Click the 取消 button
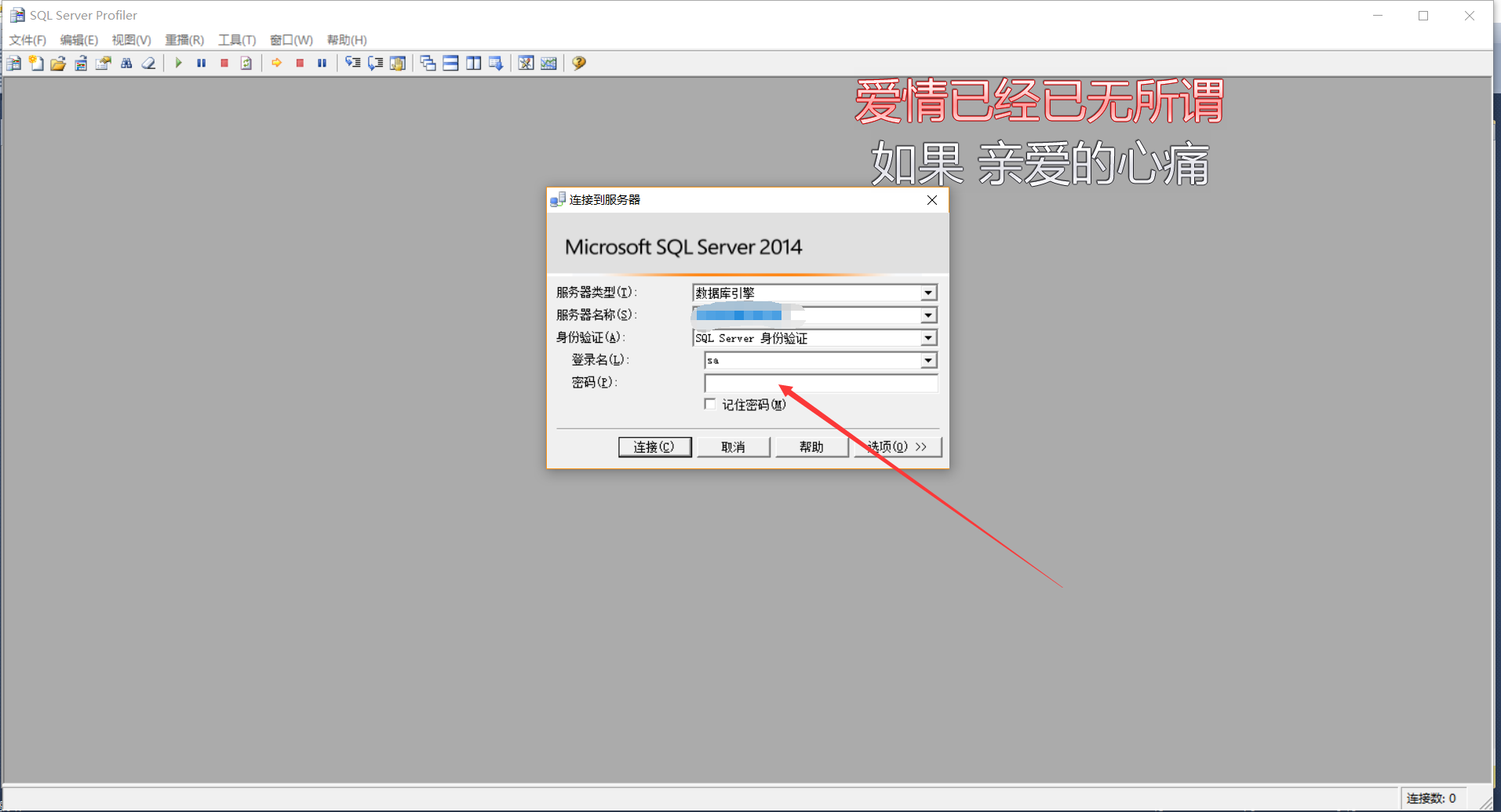This screenshot has height=812, width=1501. 733,447
